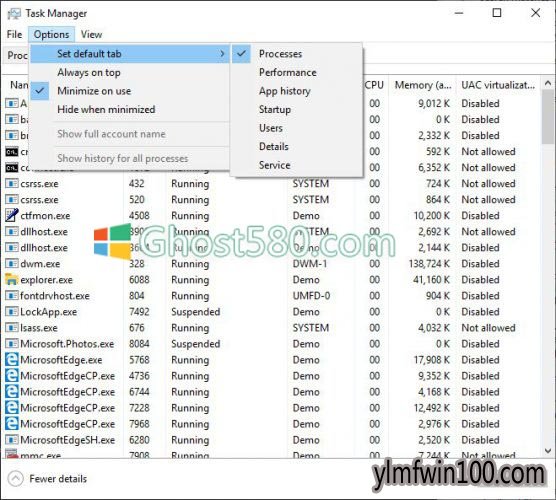Viewport: 556px width, 500px height.
Task: Click the 10,200 K memory value
Action: click(x=432, y=216)
